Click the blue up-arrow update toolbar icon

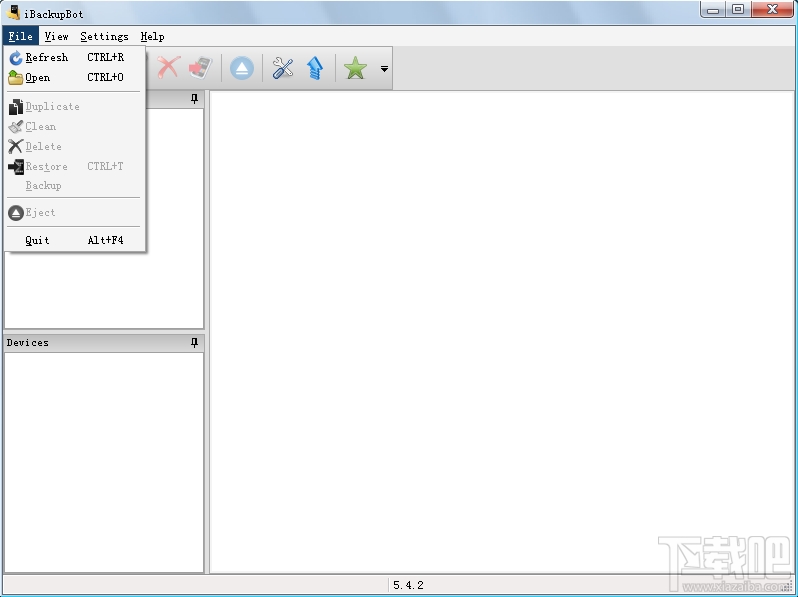tap(315, 68)
